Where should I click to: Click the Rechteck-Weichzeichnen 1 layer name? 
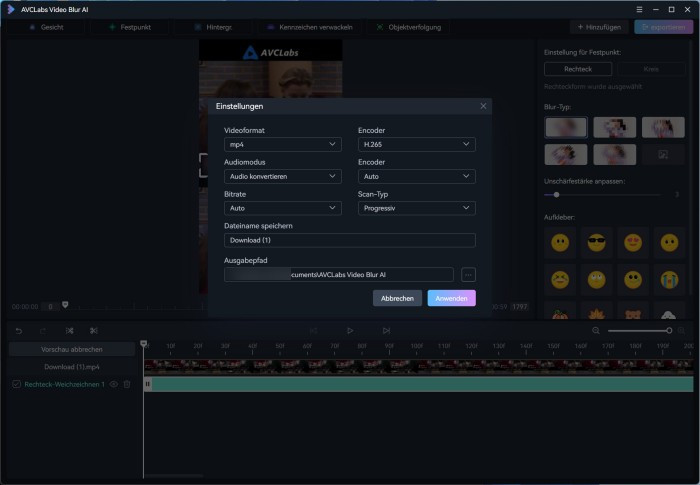point(64,384)
